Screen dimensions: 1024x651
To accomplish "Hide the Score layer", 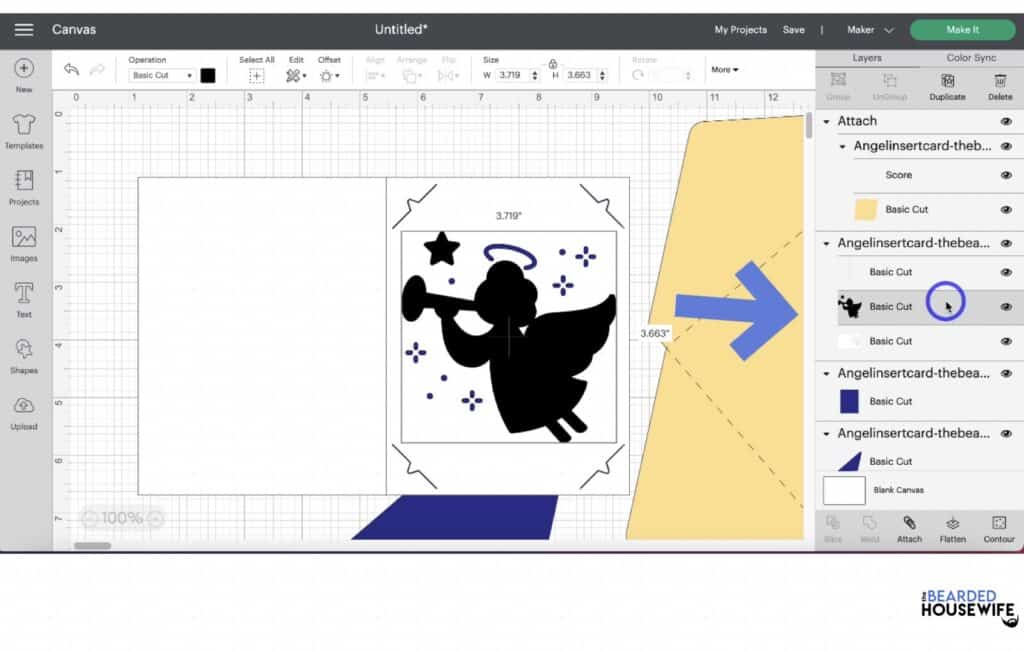I will coord(1007,175).
